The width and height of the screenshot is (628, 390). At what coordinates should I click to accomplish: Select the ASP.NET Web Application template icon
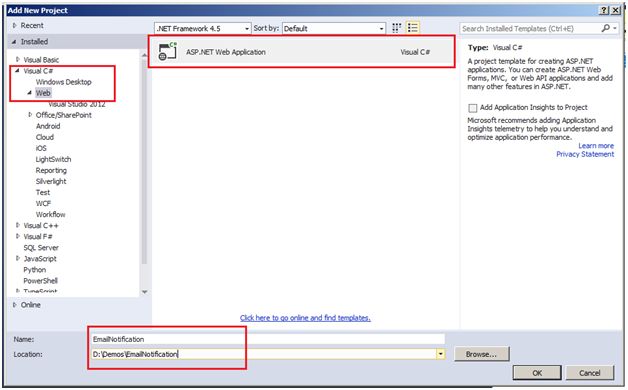pyautogui.click(x=167, y=51)
